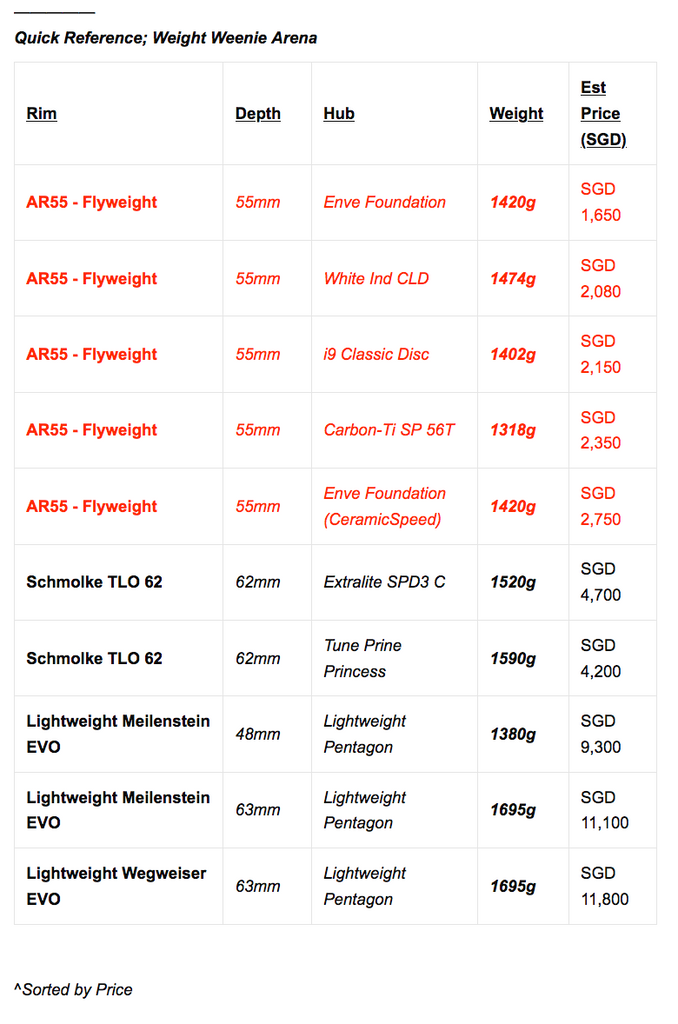Click the Weight column header
The height and width of the screenshot is (1024, 678).
pyautogui.click(x=516, y=114)
